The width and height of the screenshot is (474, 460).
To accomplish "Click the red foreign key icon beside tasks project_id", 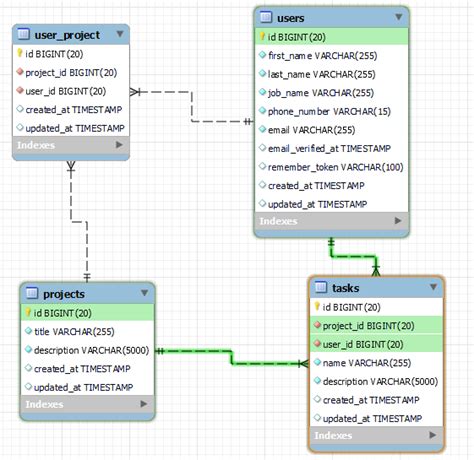I will pyautogui.click(x=317, y=325).
